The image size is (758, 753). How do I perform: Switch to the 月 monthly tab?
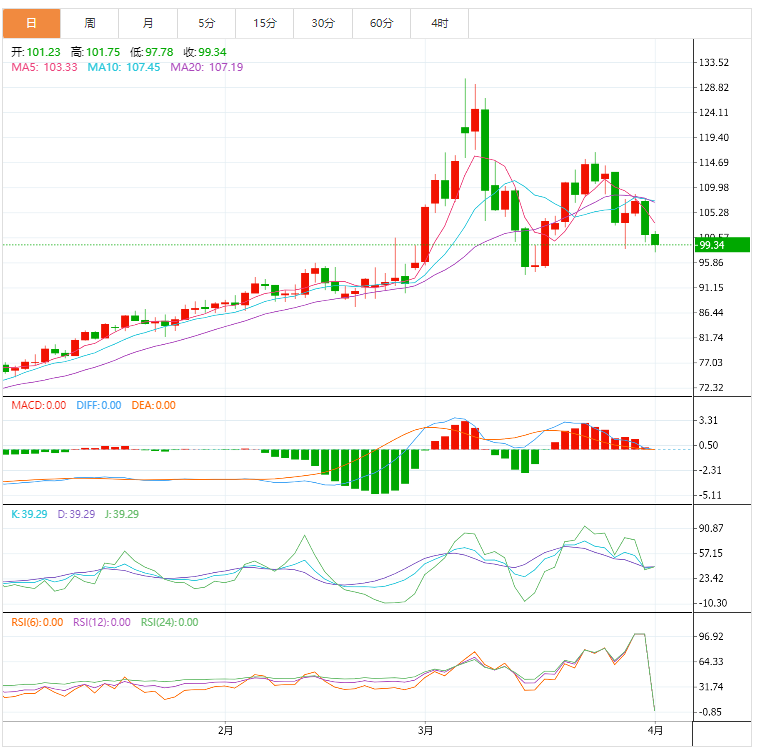pyautogui.click(x=148, y=23)
